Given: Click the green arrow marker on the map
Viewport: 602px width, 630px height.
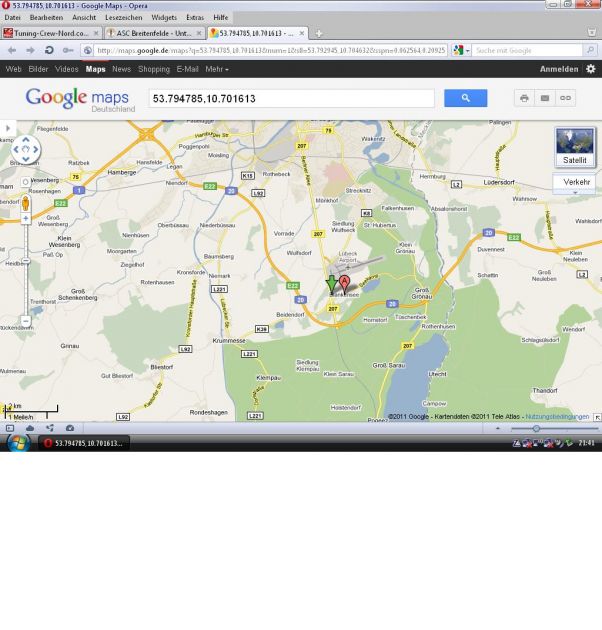Looking at the screenshot, I should tap(331, 284).
